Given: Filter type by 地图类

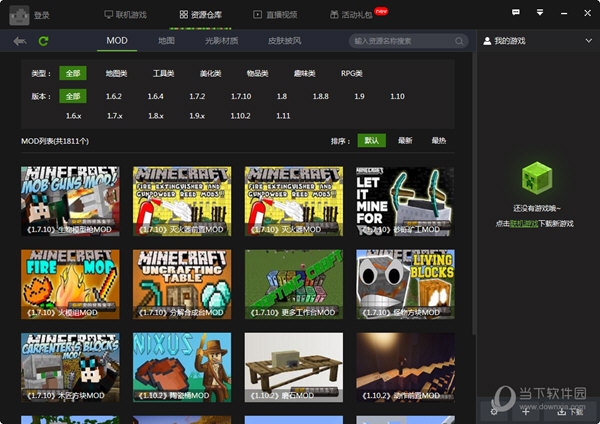Looking at the screenshot, I should (x=116, y=73).
